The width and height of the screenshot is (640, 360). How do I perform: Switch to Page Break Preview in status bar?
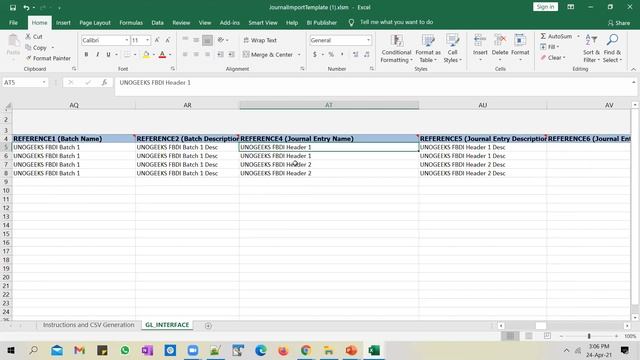[x=547, y=336]
